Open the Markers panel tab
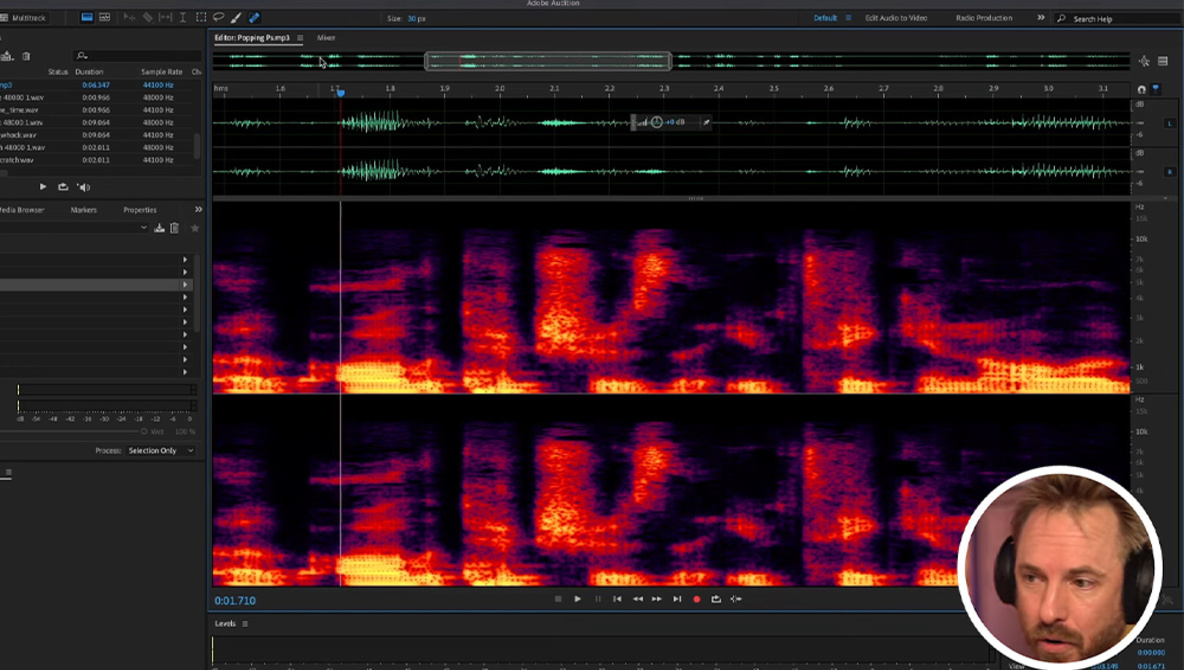1184x670 pixels. [84, 210]
